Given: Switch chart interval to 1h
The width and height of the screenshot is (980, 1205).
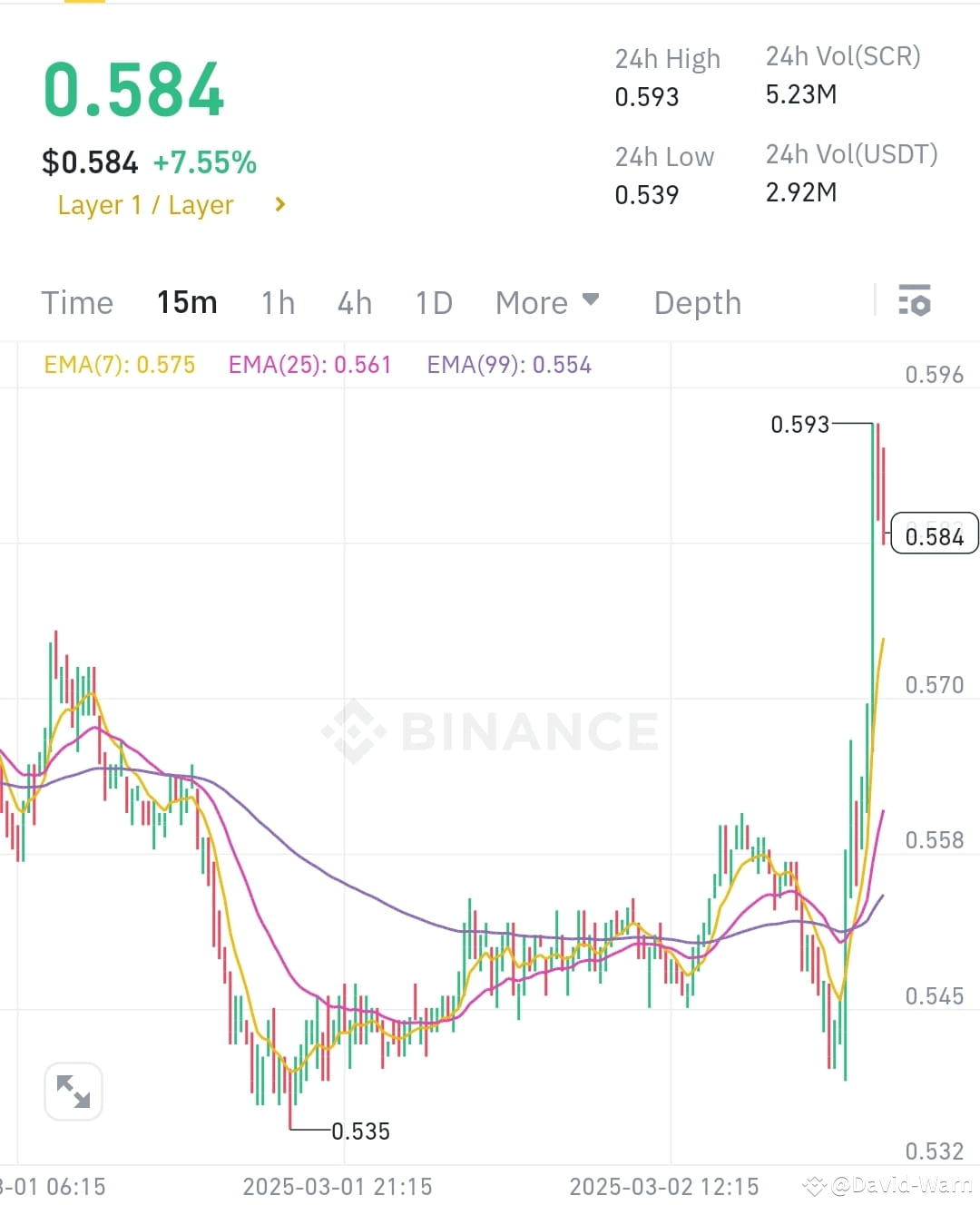Looking at the screenshot, I should coord(278,302).
